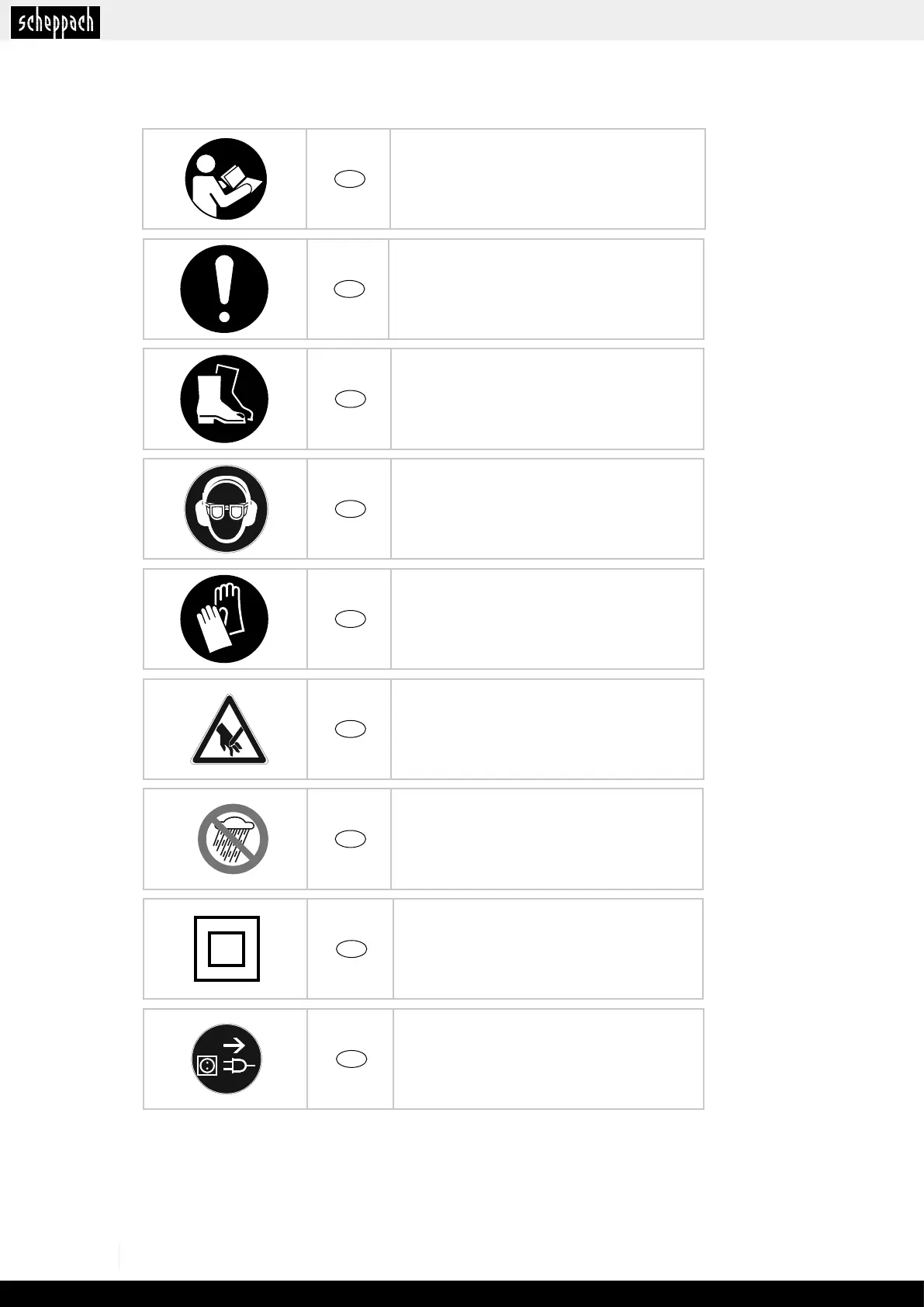Click the empty description box beside read-manual symbol
Viewport: 924px width, 1307px height.
tap(547, 179)
